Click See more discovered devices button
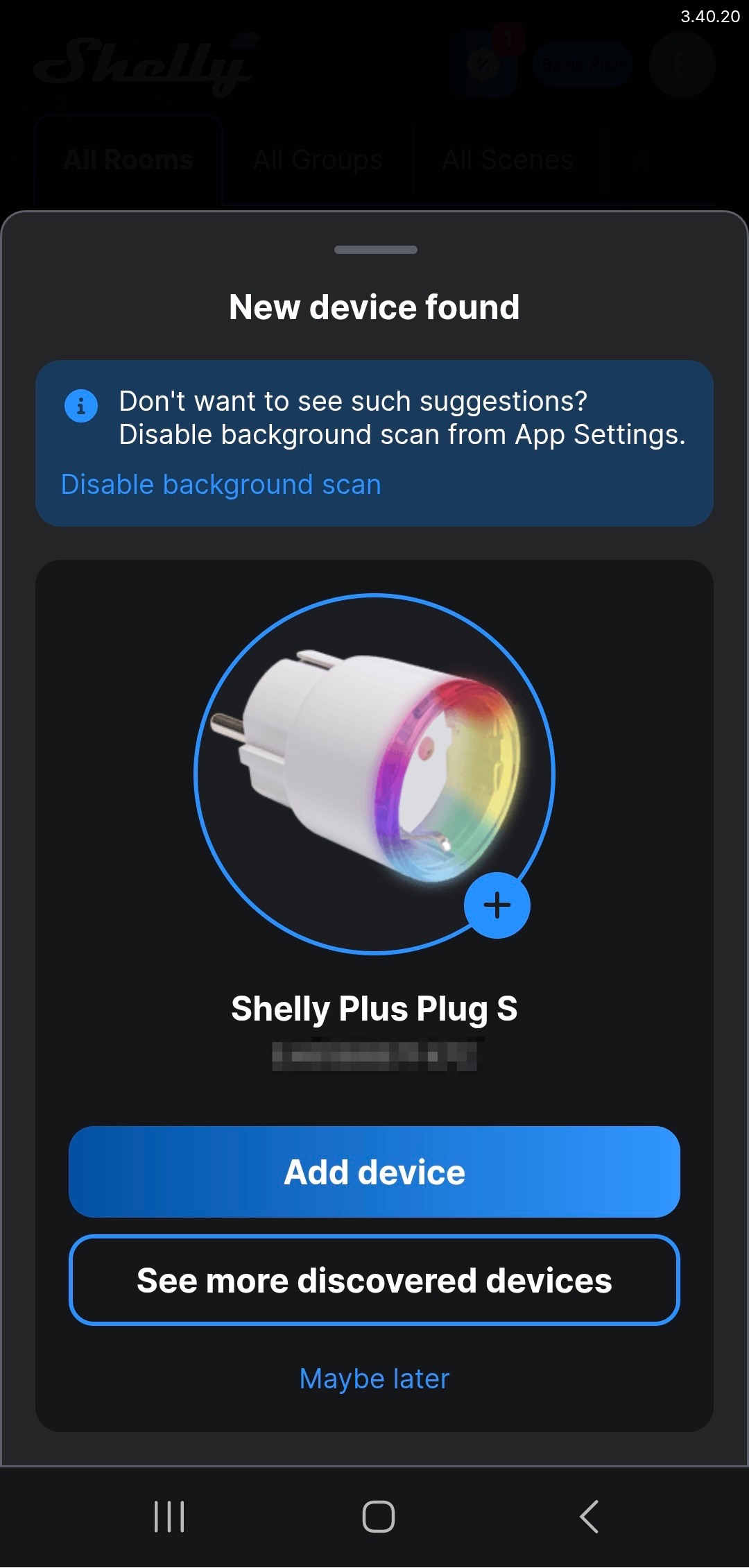 pyautogui.click(x=374, y=1280)
